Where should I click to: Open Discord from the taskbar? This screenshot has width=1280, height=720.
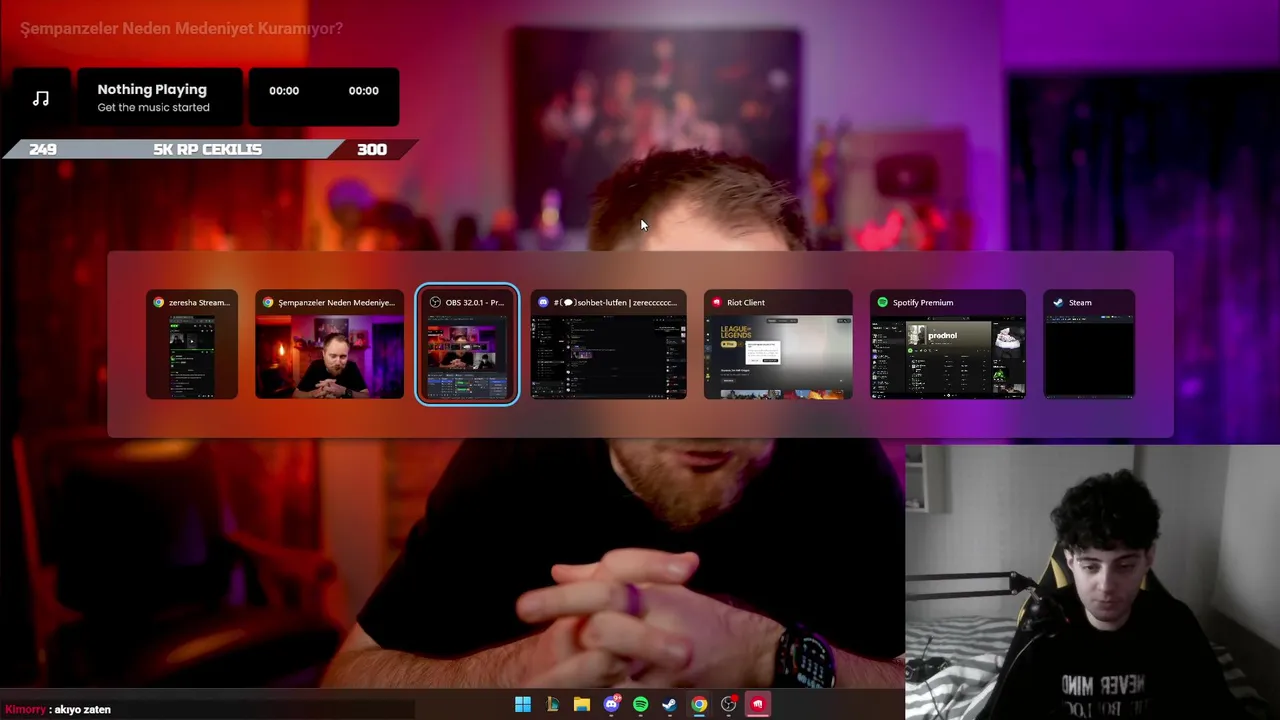click(x=611, y=705)
